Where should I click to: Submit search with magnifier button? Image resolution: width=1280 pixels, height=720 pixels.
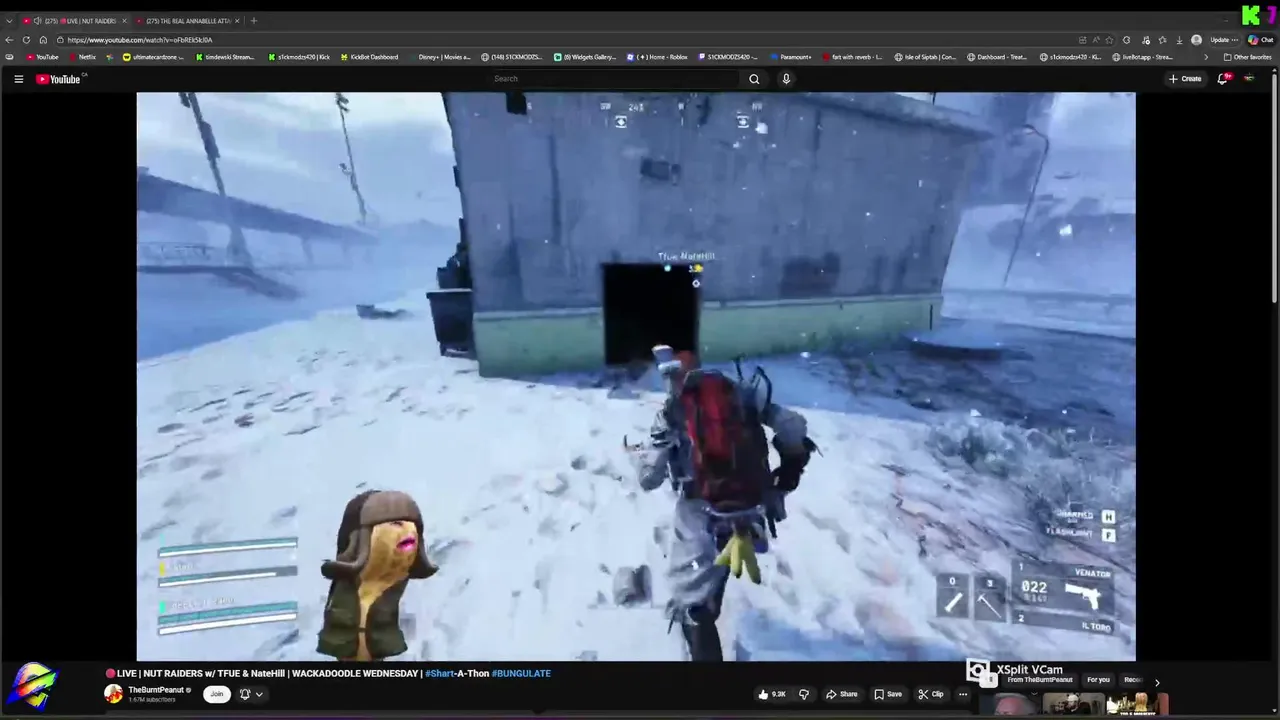point(754,79)
